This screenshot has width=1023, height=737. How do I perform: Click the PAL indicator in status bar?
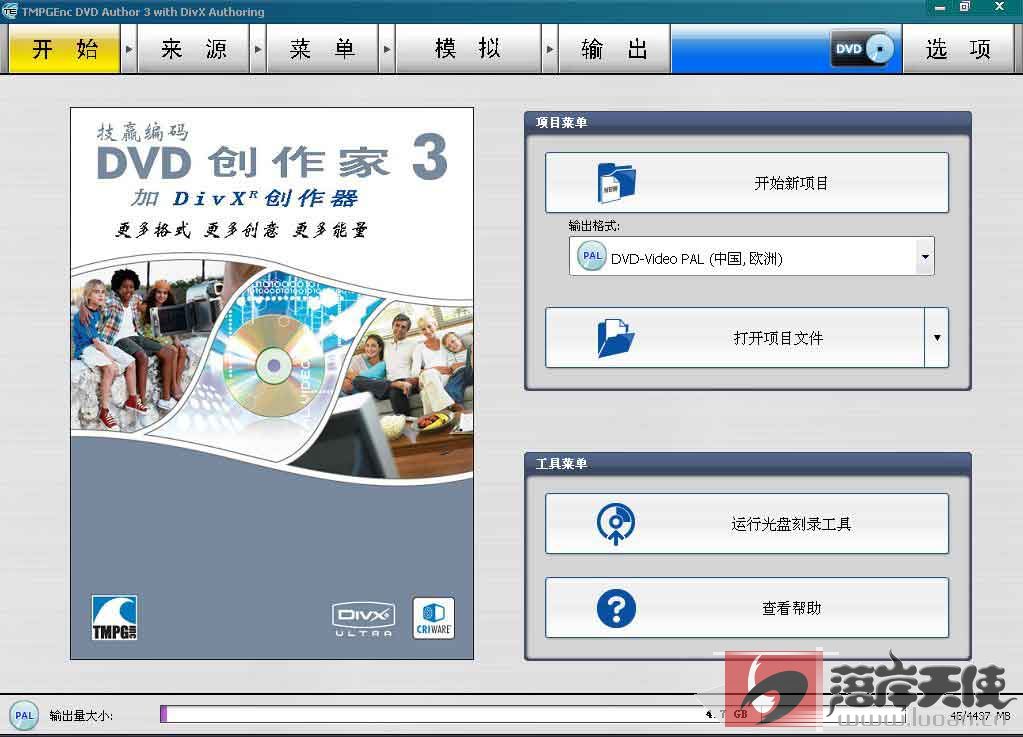point(24,715)
